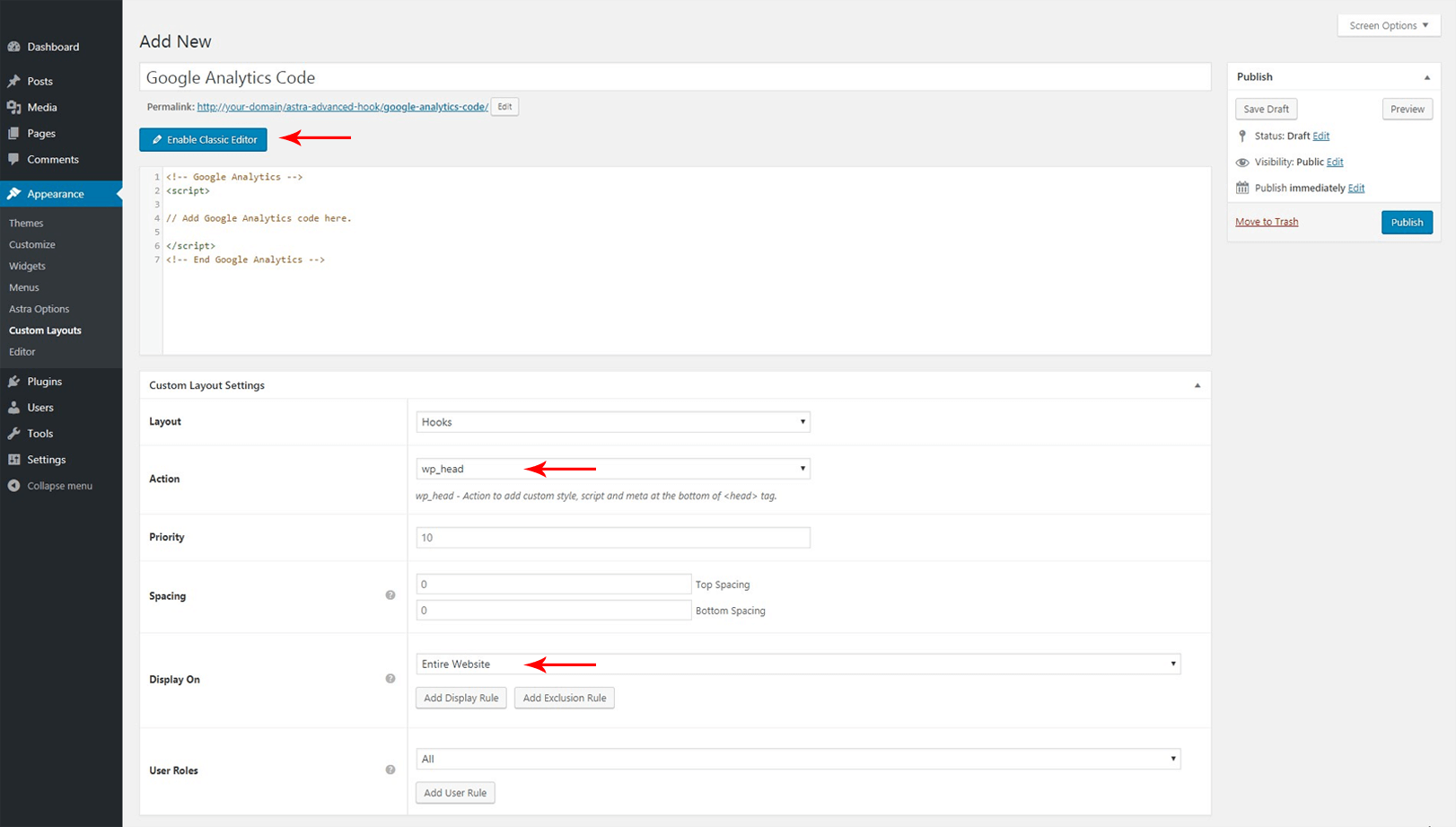Click the permalink URL link
This screenshot has height=827, width=1456.
[343, 107]
